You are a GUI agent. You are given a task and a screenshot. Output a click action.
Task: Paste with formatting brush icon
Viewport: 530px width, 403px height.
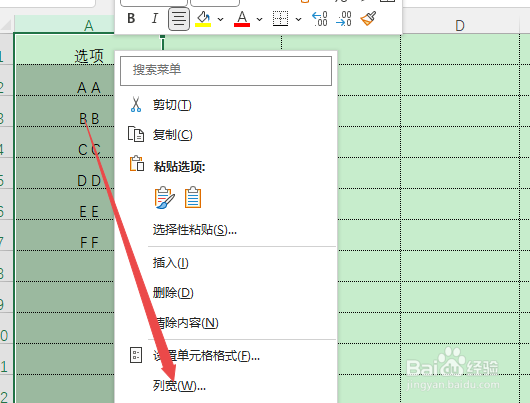[x=165, y=198]
